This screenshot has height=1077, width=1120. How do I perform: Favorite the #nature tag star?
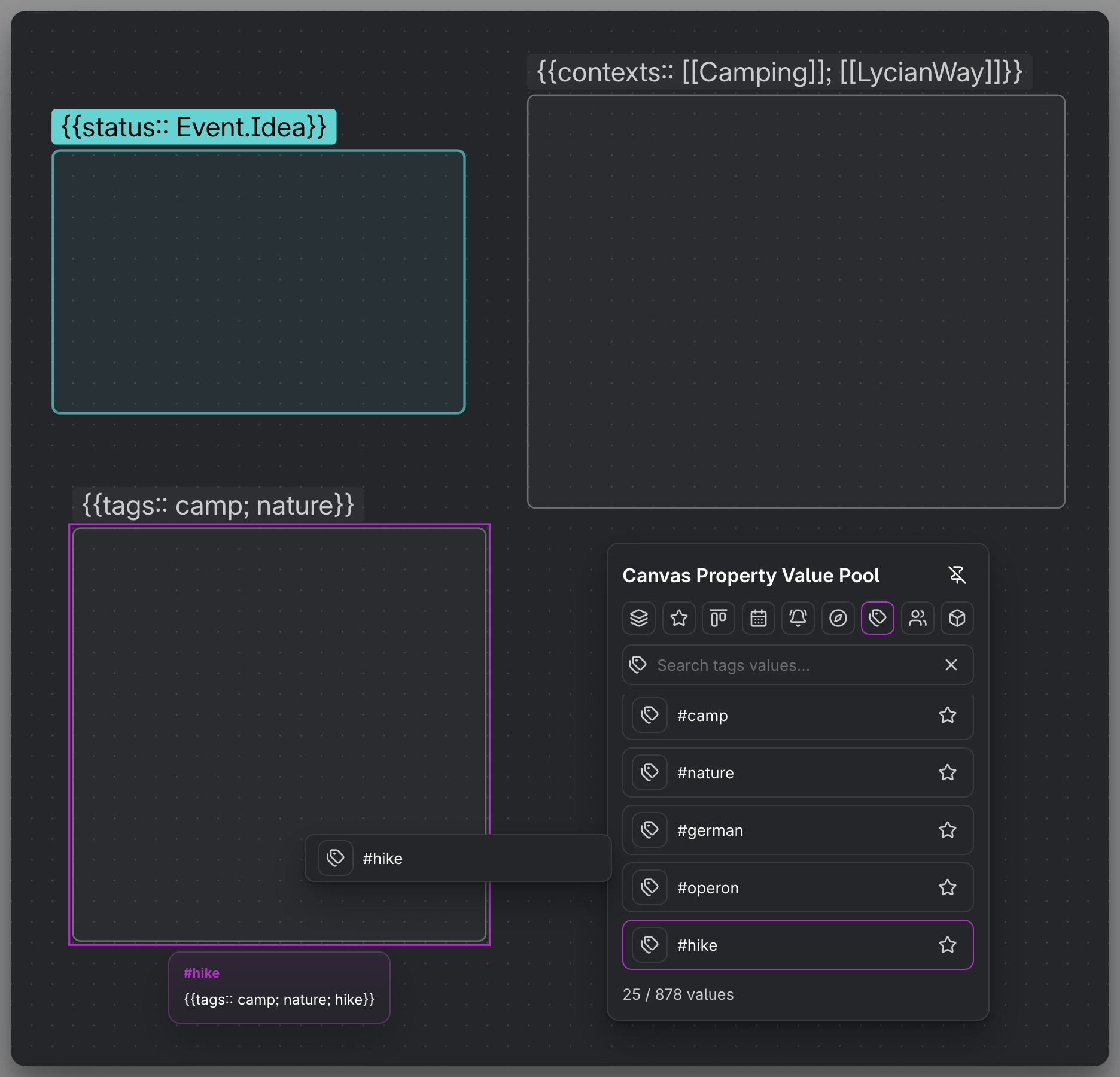coord(948,772)
